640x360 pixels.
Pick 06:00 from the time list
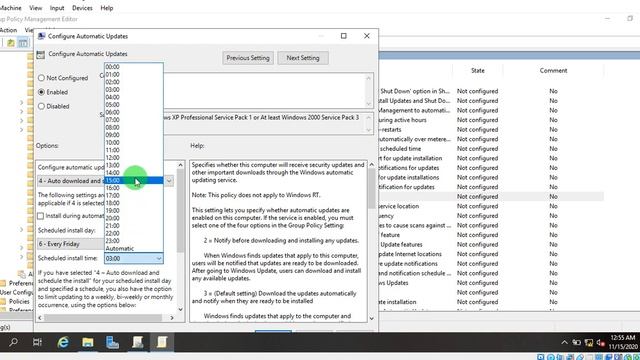[x=134, y=112]
